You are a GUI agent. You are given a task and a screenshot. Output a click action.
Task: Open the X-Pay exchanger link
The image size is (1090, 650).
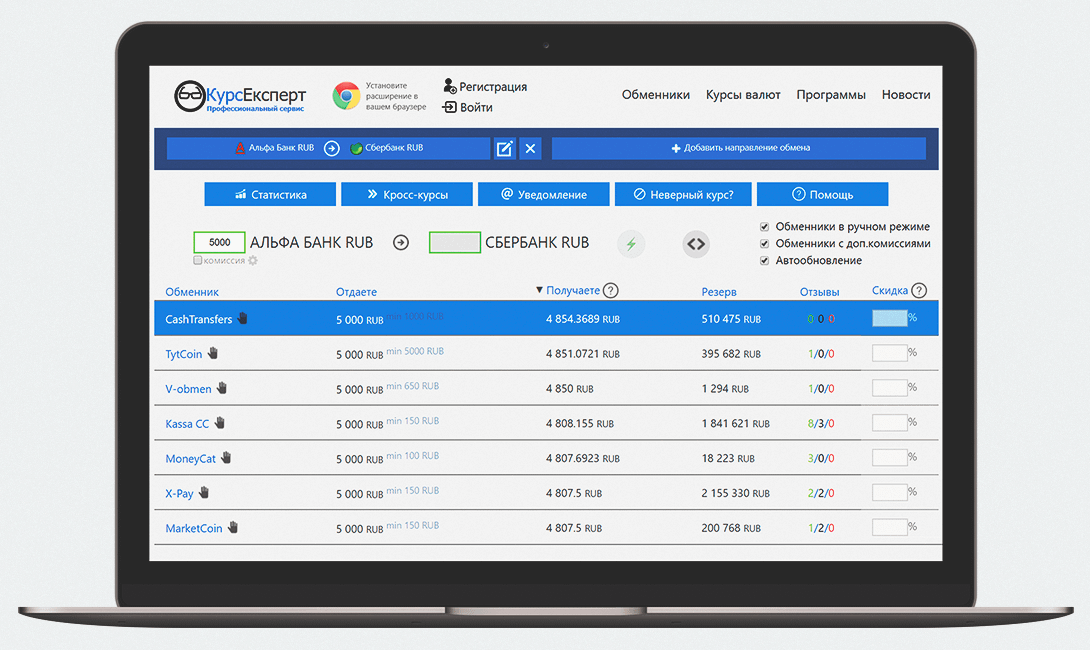pos(179,493)
